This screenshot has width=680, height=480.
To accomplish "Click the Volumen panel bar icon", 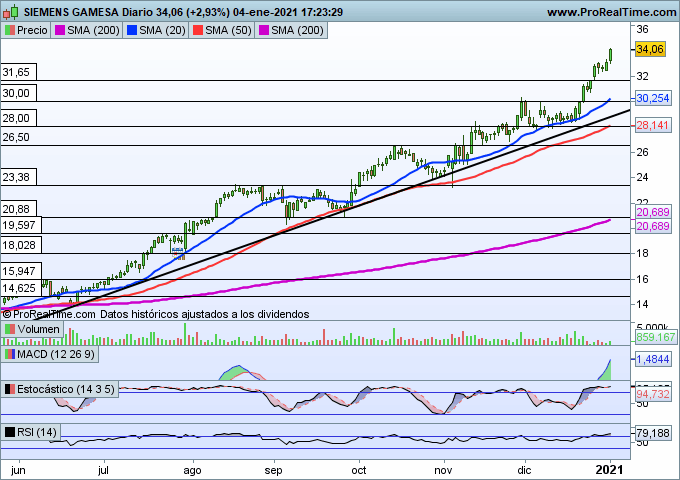I will click(x=10, y=329).
